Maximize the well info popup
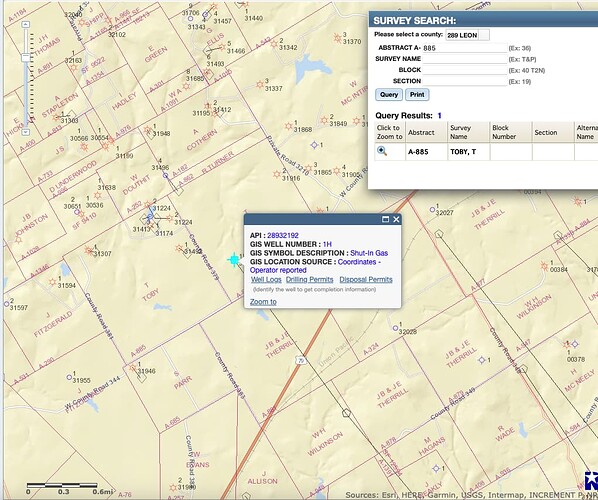Image resolution: width=598 pixels, height=500 pixels. [386, 219]
